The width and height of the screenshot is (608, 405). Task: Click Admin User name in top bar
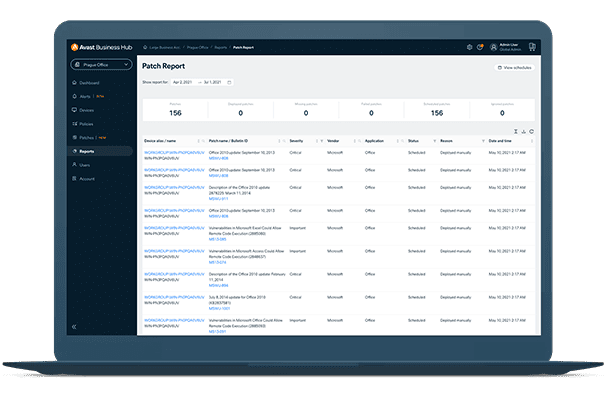coord(509,45)
